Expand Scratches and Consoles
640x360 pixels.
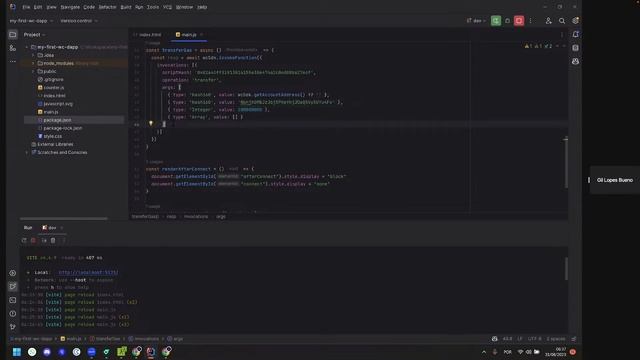27,152
